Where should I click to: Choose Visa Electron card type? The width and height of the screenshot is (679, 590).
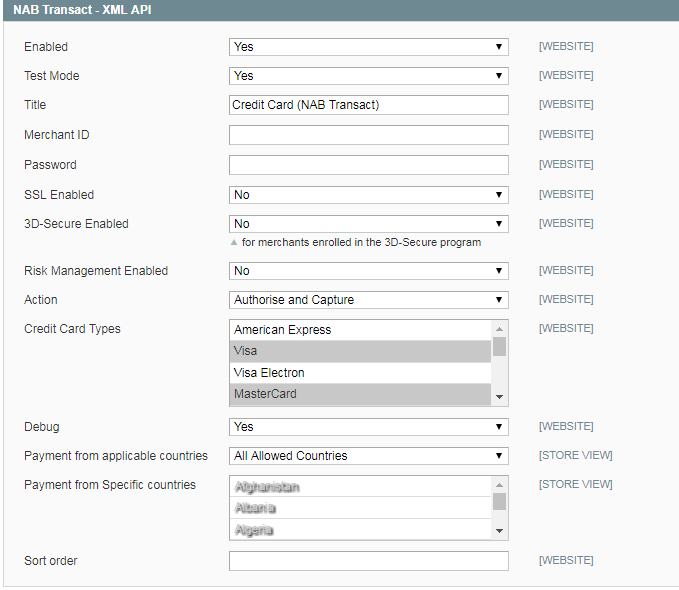[360, 373]
